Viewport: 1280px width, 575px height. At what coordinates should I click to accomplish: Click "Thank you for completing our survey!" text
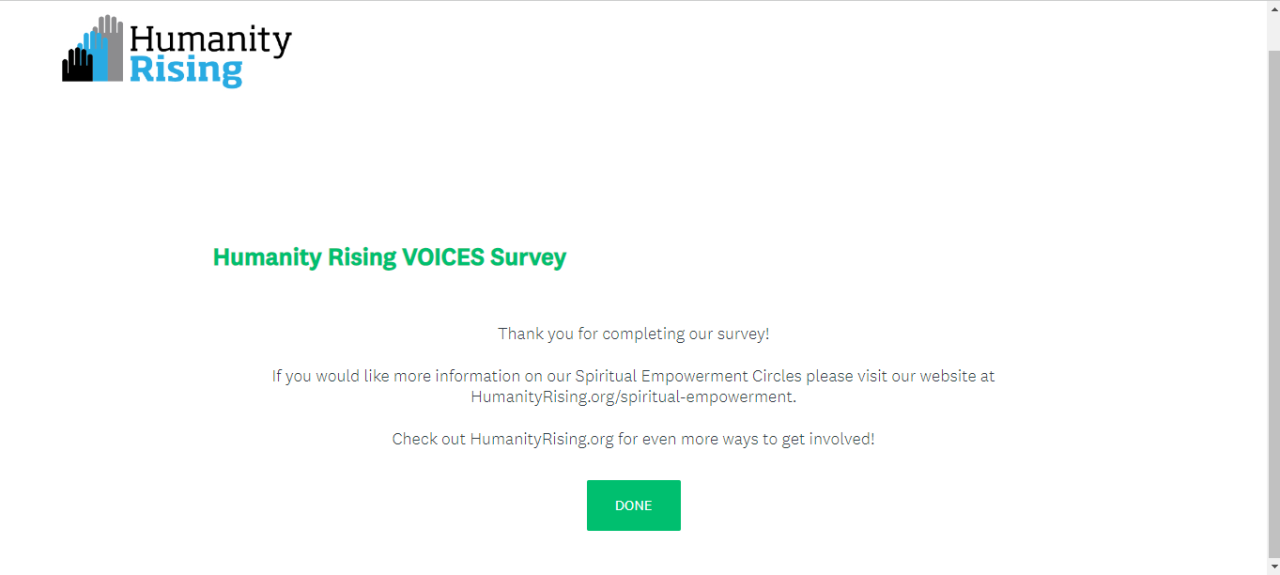click(633, 333)
